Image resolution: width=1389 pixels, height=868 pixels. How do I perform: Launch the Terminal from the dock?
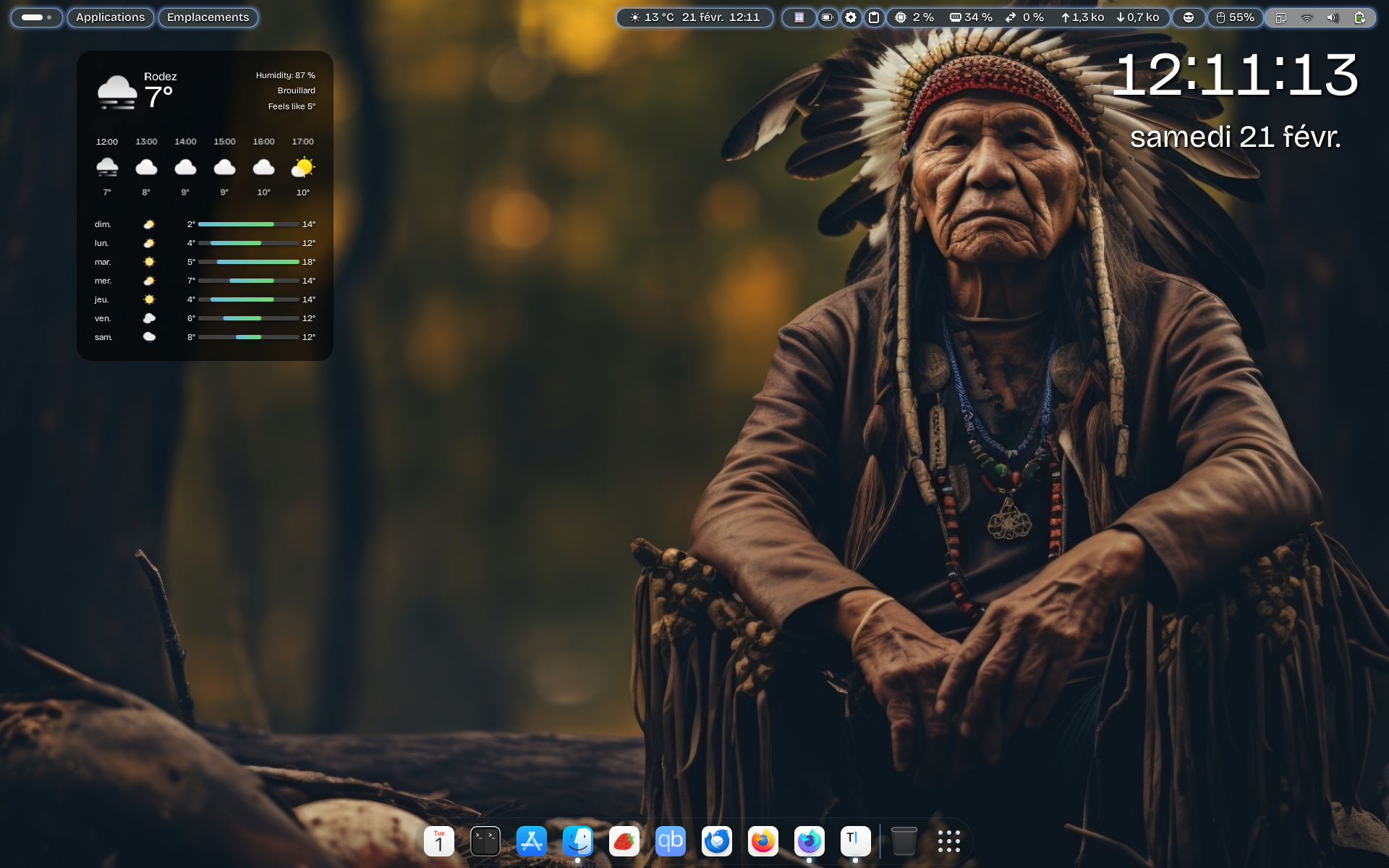[485, 841]
